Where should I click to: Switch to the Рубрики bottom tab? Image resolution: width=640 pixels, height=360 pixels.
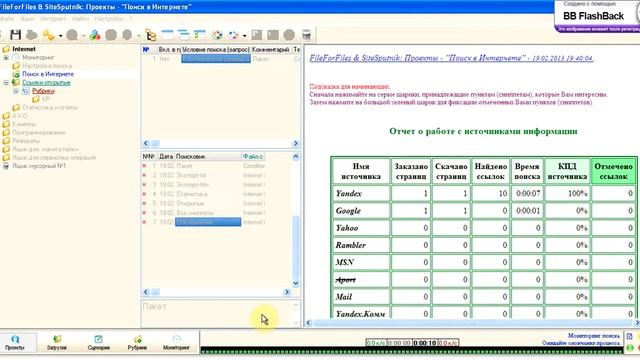[x=137, y=343]
